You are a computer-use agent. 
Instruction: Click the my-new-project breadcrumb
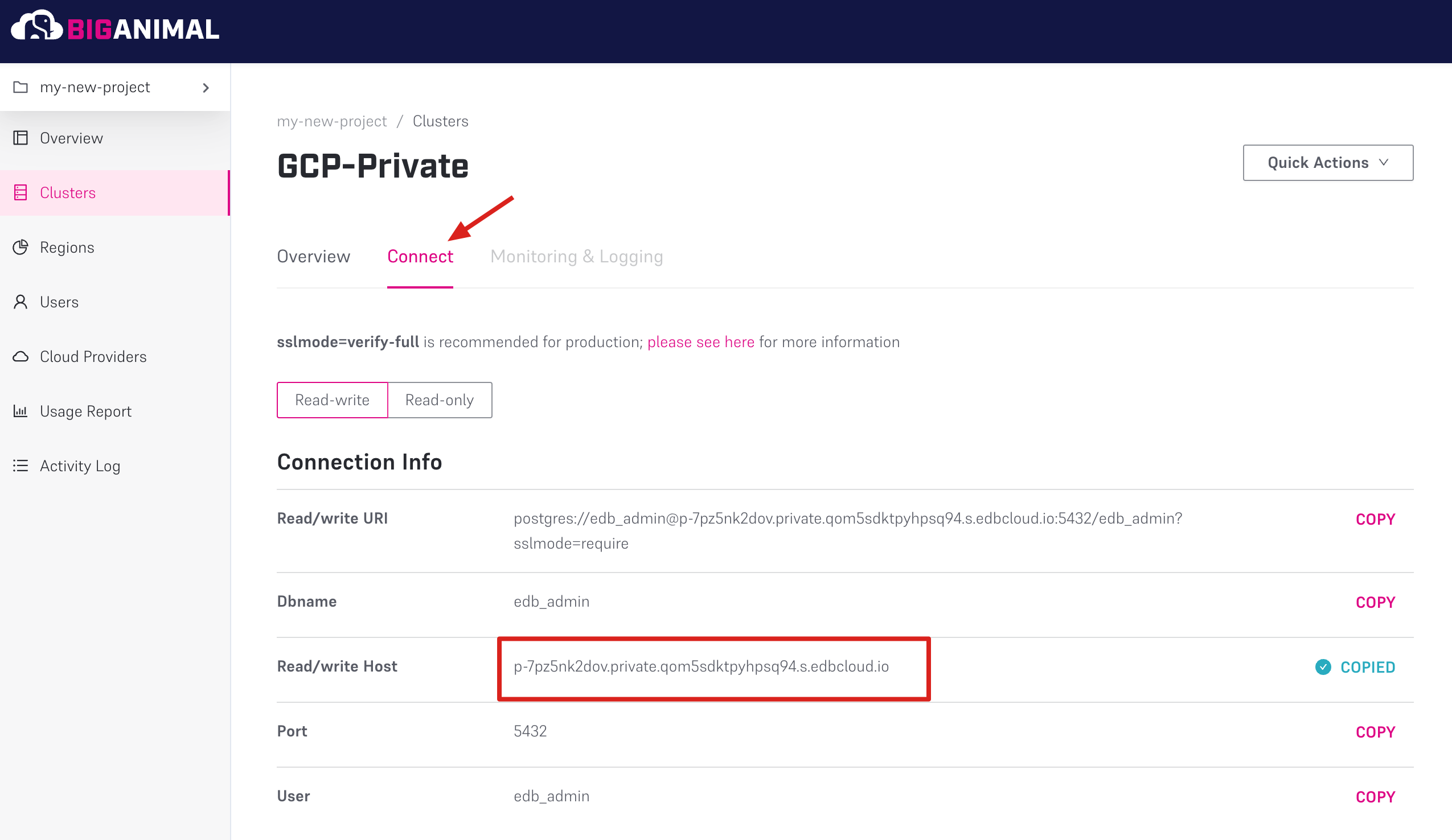tap(332, 121)
